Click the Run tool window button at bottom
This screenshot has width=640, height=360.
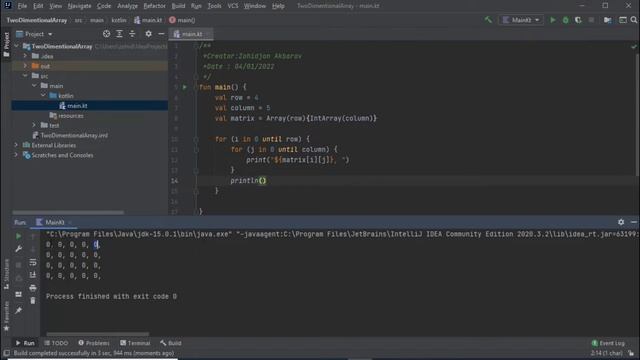tap(25, 343)
